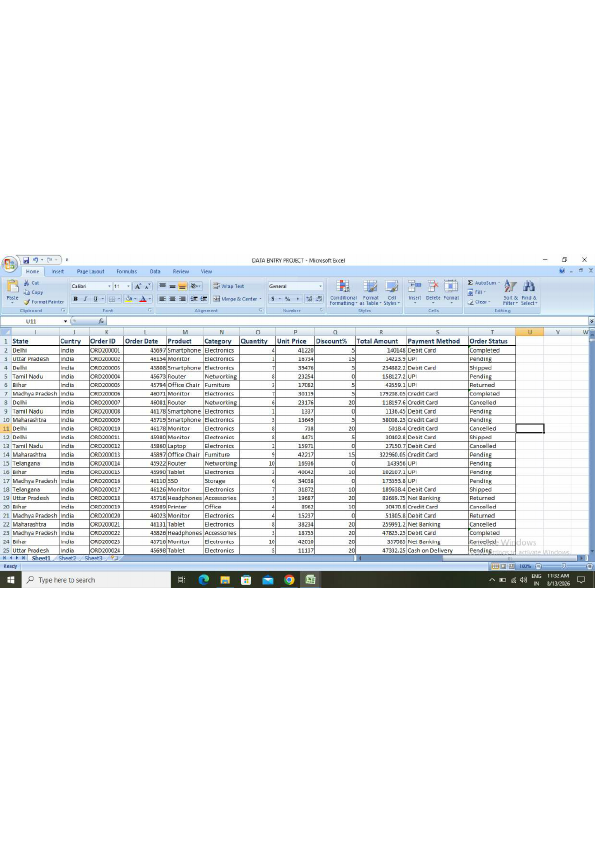The width and height of the screenshot is (595, 842).
Task: Cut the selection with scissors icon
Action: (31, 283)
